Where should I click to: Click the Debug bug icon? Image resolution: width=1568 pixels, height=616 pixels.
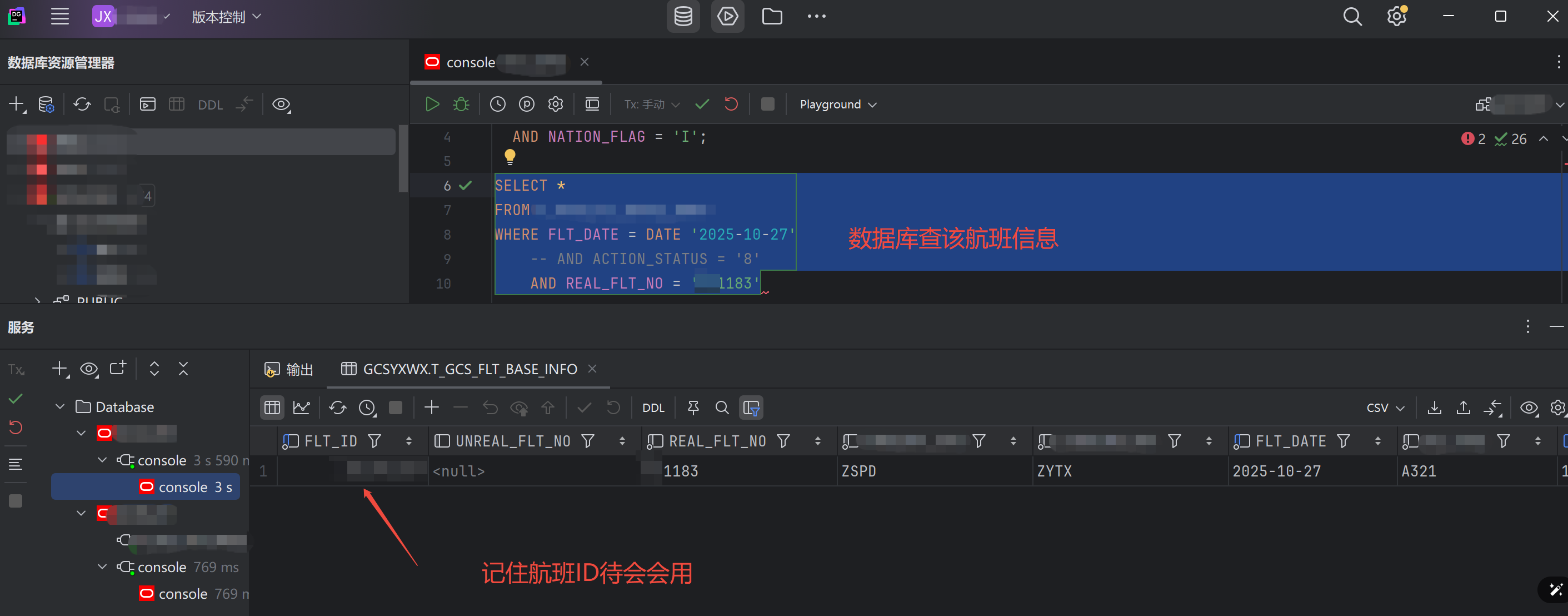(461, 104)
